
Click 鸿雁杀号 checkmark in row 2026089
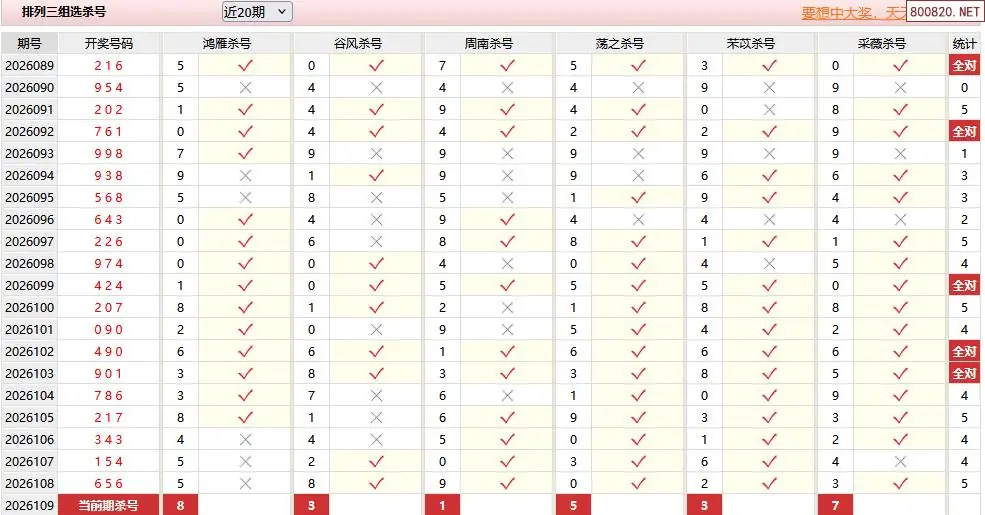pos(244,66)
